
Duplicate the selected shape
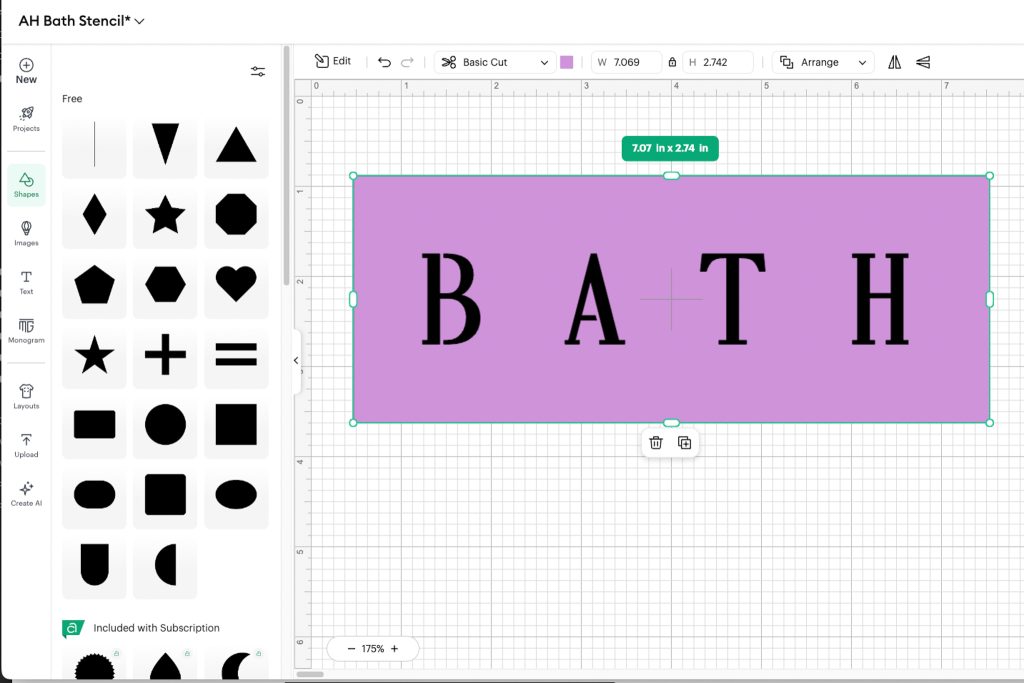685,442
